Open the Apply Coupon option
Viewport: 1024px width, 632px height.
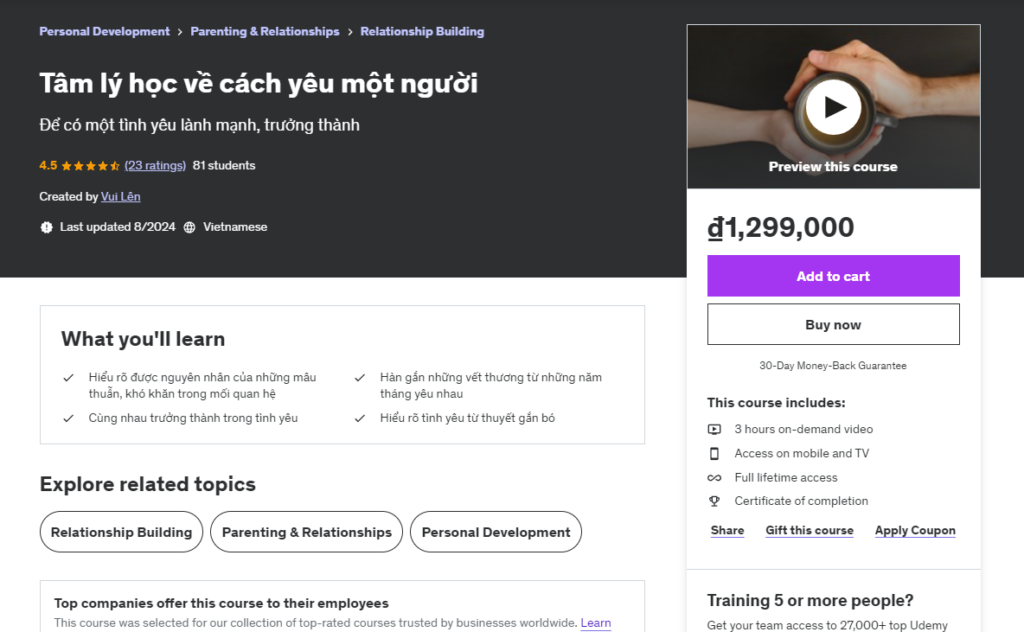click(915, 531)
